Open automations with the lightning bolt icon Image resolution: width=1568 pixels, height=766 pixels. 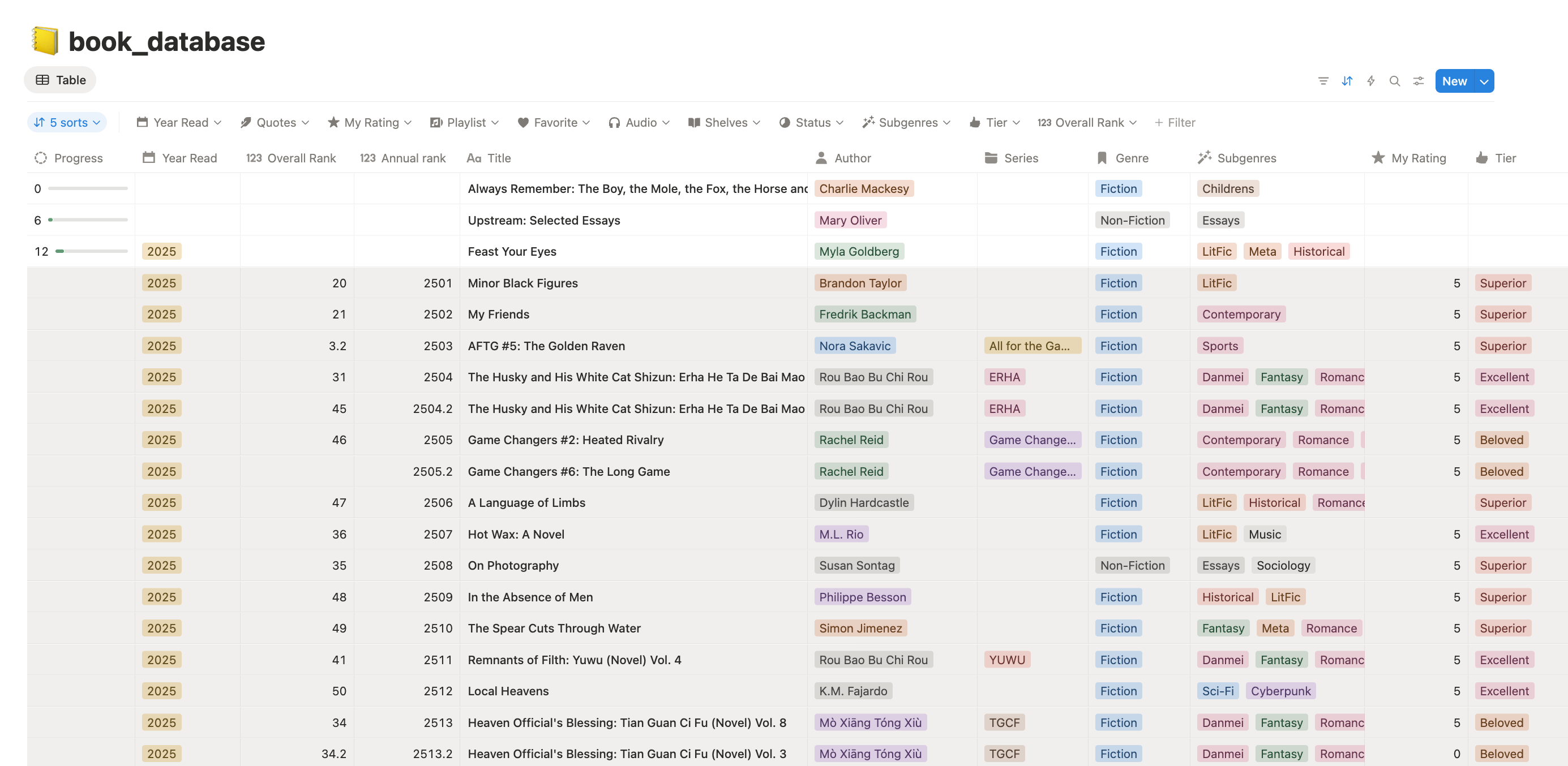coord(1371,81)
